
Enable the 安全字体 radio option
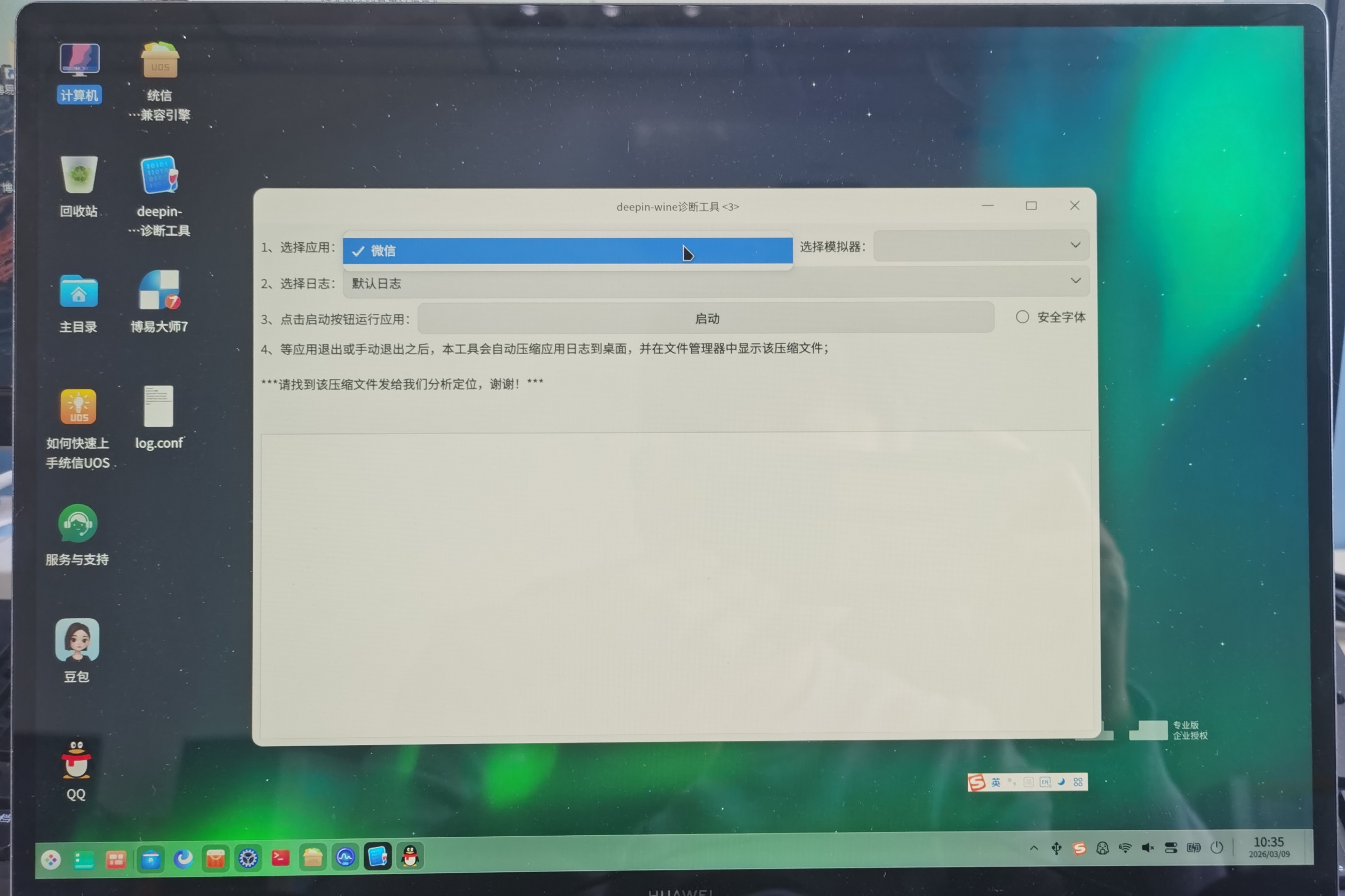coord(1022,317)
